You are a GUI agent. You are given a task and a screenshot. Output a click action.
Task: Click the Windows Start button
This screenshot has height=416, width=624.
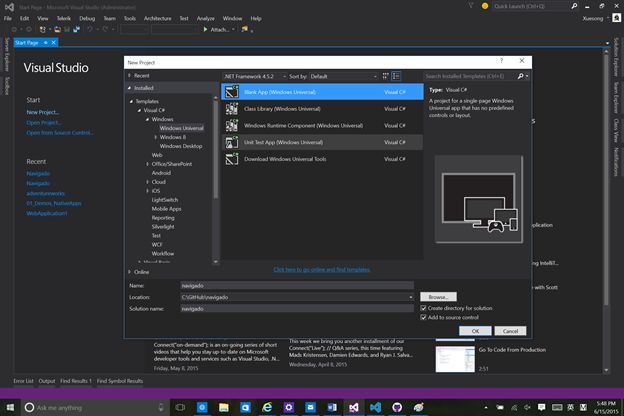click(x=10, y=407)
